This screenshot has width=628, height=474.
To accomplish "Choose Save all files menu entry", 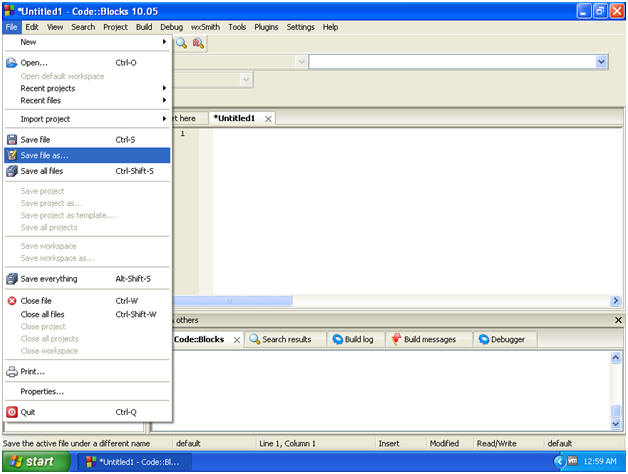I will [x=88, y=171].
